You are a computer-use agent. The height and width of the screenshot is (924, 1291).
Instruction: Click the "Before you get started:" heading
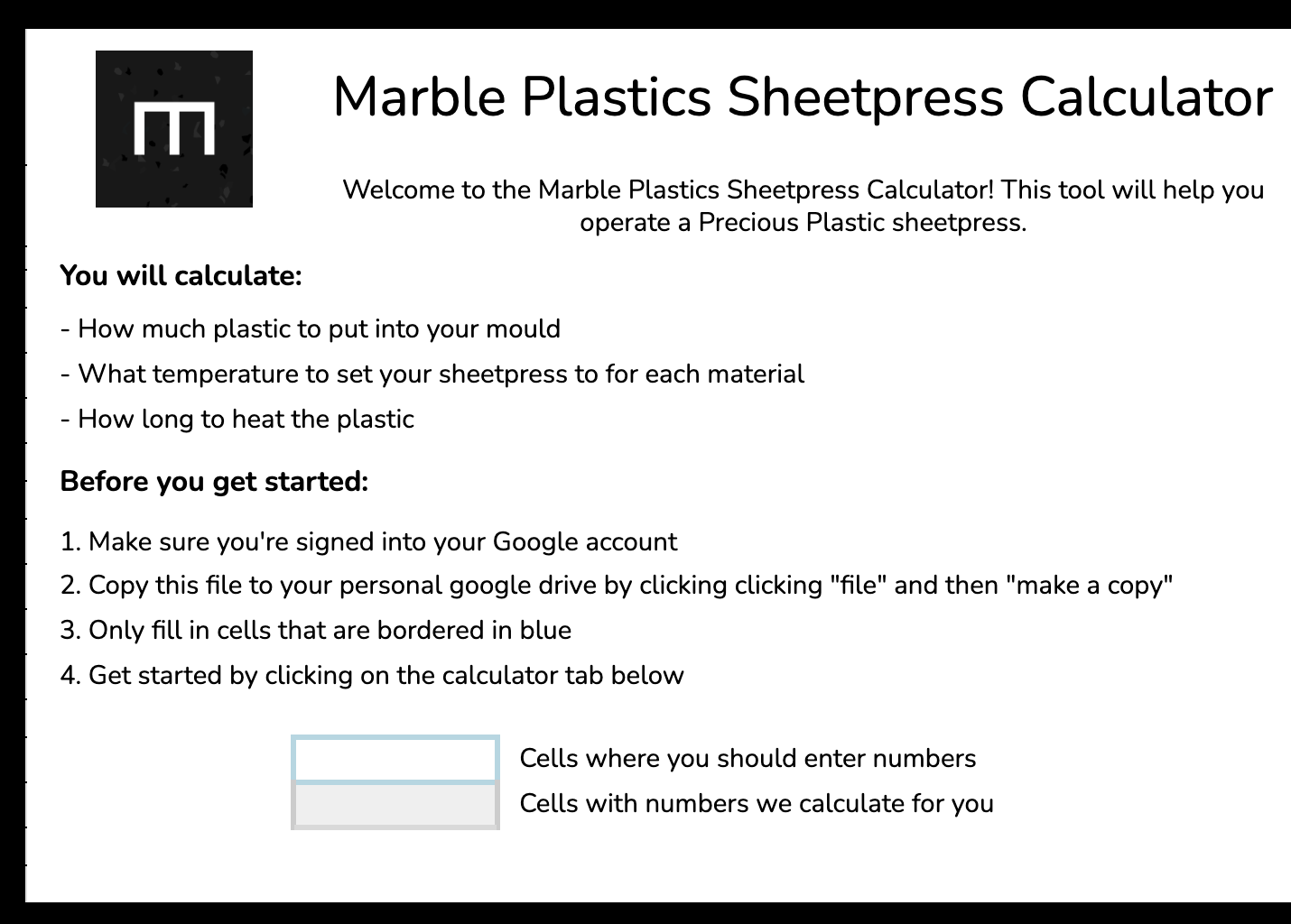214,481
